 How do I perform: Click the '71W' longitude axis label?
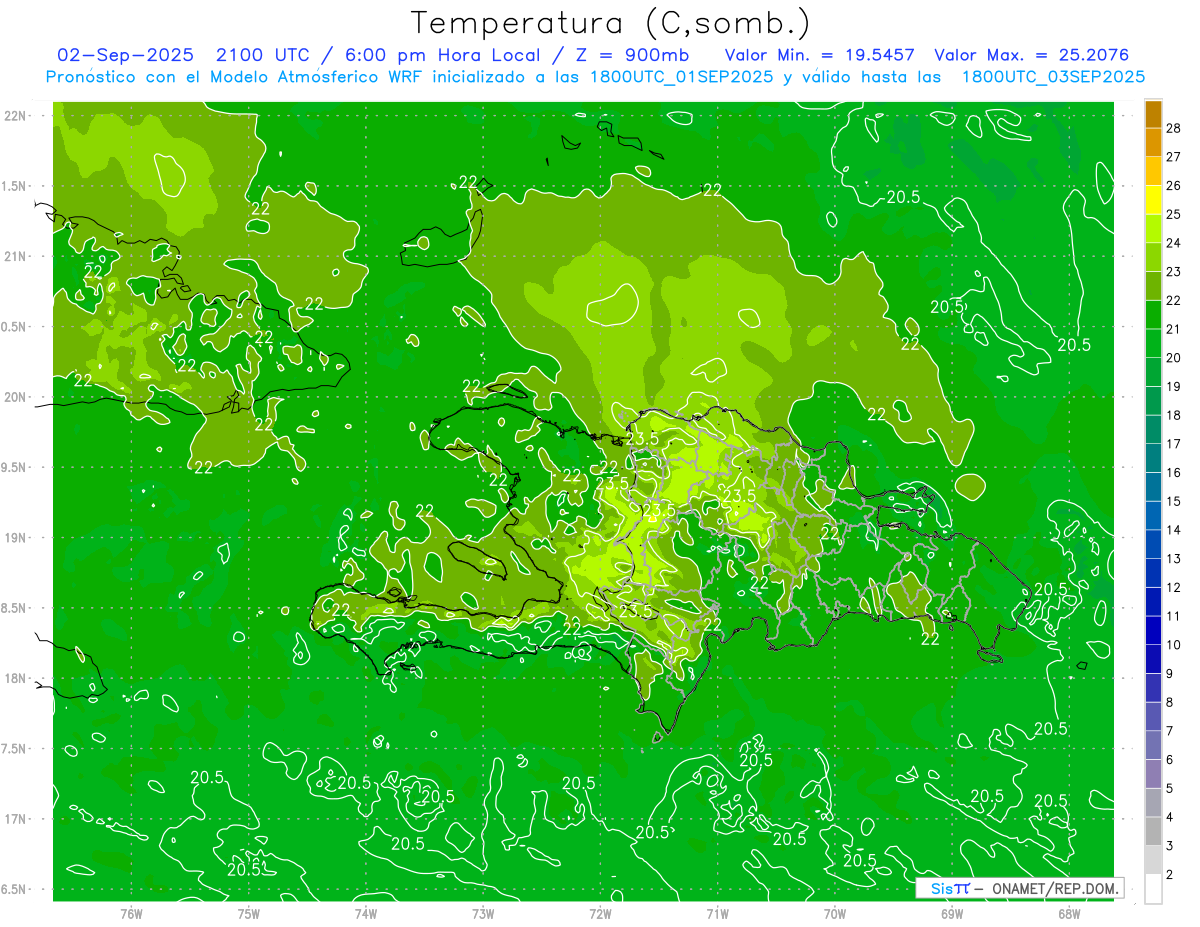[x=717, y=913]
